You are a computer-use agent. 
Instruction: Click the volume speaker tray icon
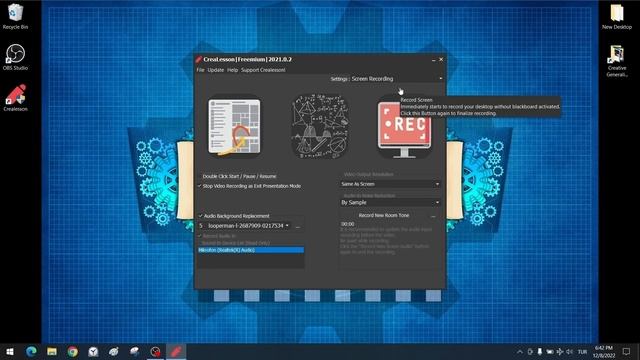[569, 352]
